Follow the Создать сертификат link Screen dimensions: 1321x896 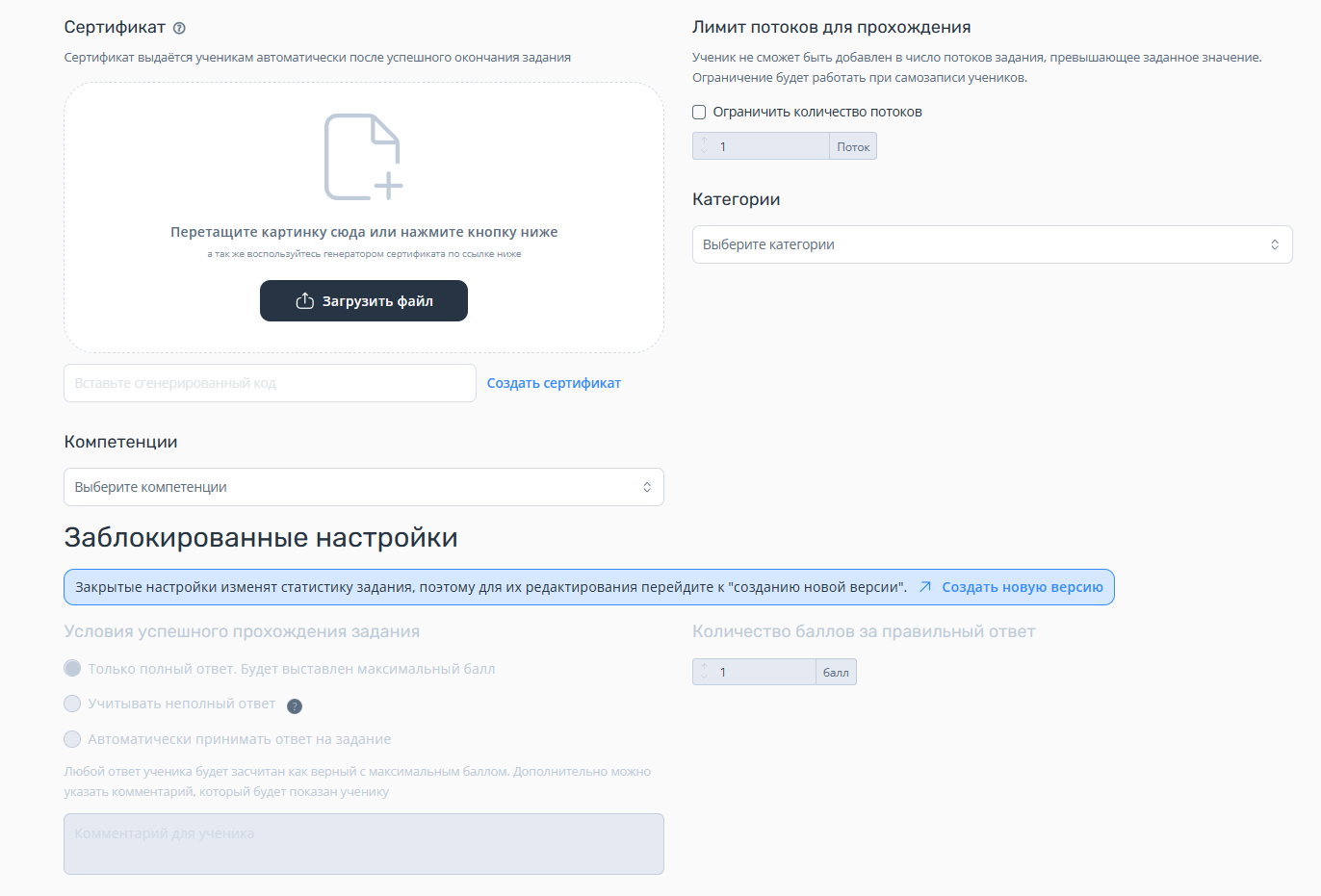[x=554, y=383]
